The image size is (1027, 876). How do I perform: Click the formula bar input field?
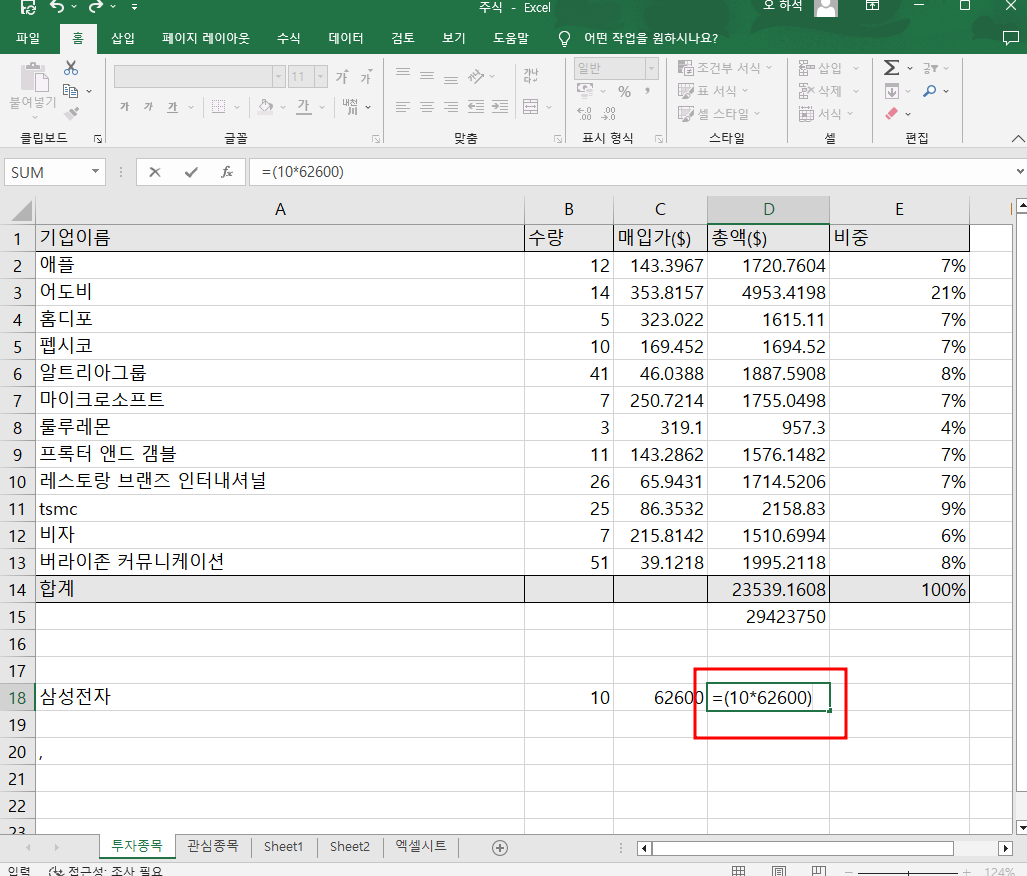point(629,172)
